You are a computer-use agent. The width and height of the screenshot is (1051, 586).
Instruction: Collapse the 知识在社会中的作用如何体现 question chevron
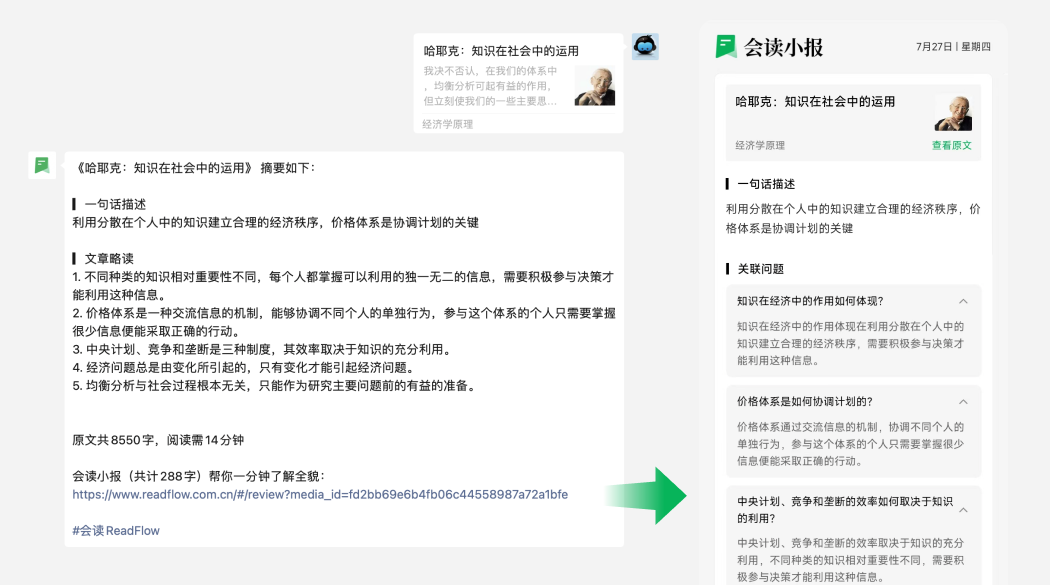(x=962, y=301)
